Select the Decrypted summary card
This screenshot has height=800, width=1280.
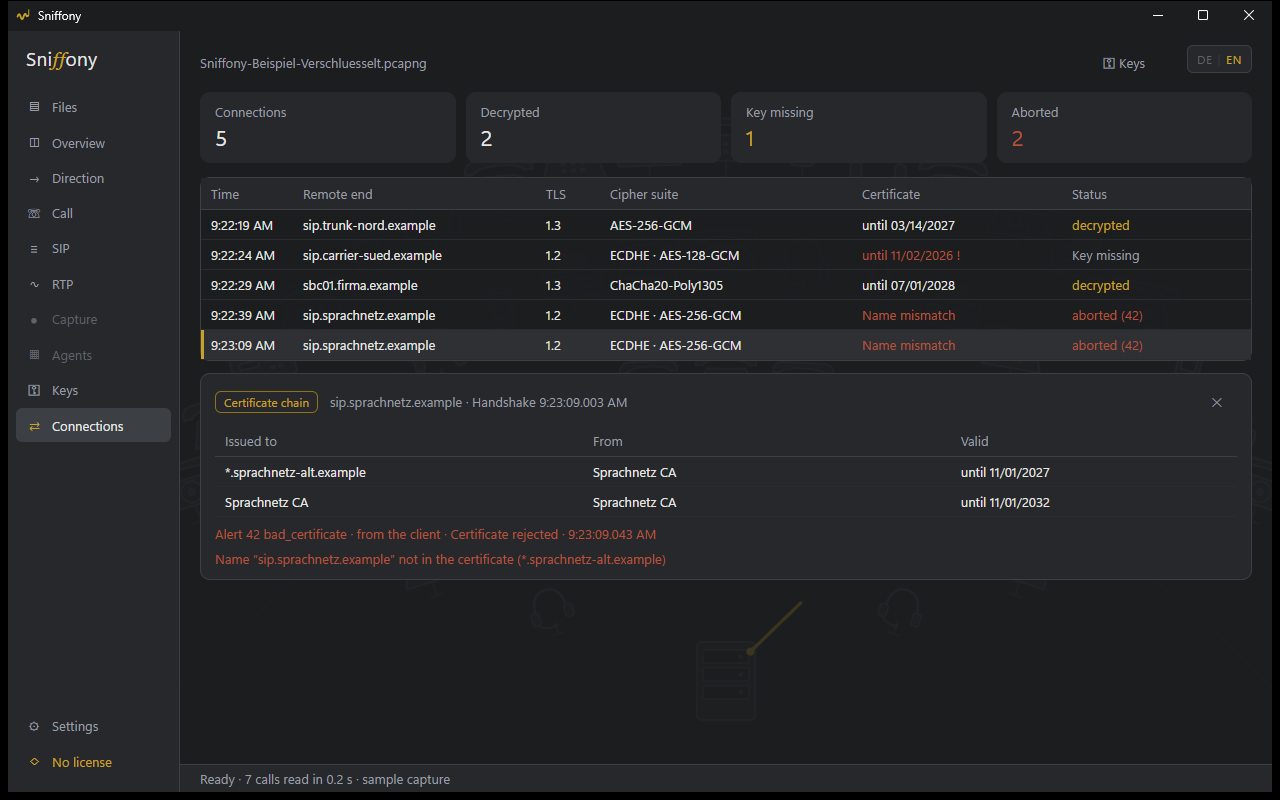[x=593, y=128]
